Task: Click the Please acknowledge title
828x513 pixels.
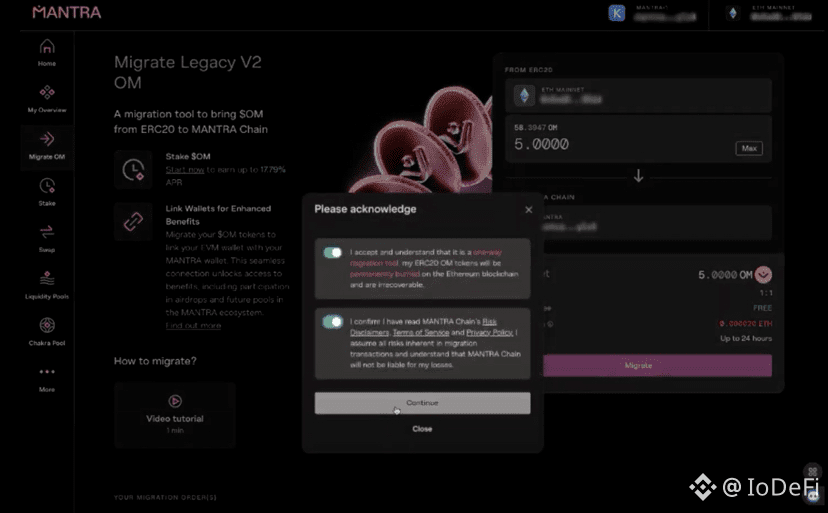Action: [x=365, y=209]
